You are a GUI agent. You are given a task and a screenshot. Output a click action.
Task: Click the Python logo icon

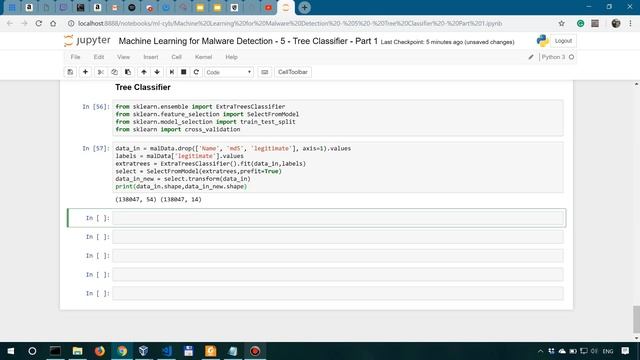click(542, 41)
